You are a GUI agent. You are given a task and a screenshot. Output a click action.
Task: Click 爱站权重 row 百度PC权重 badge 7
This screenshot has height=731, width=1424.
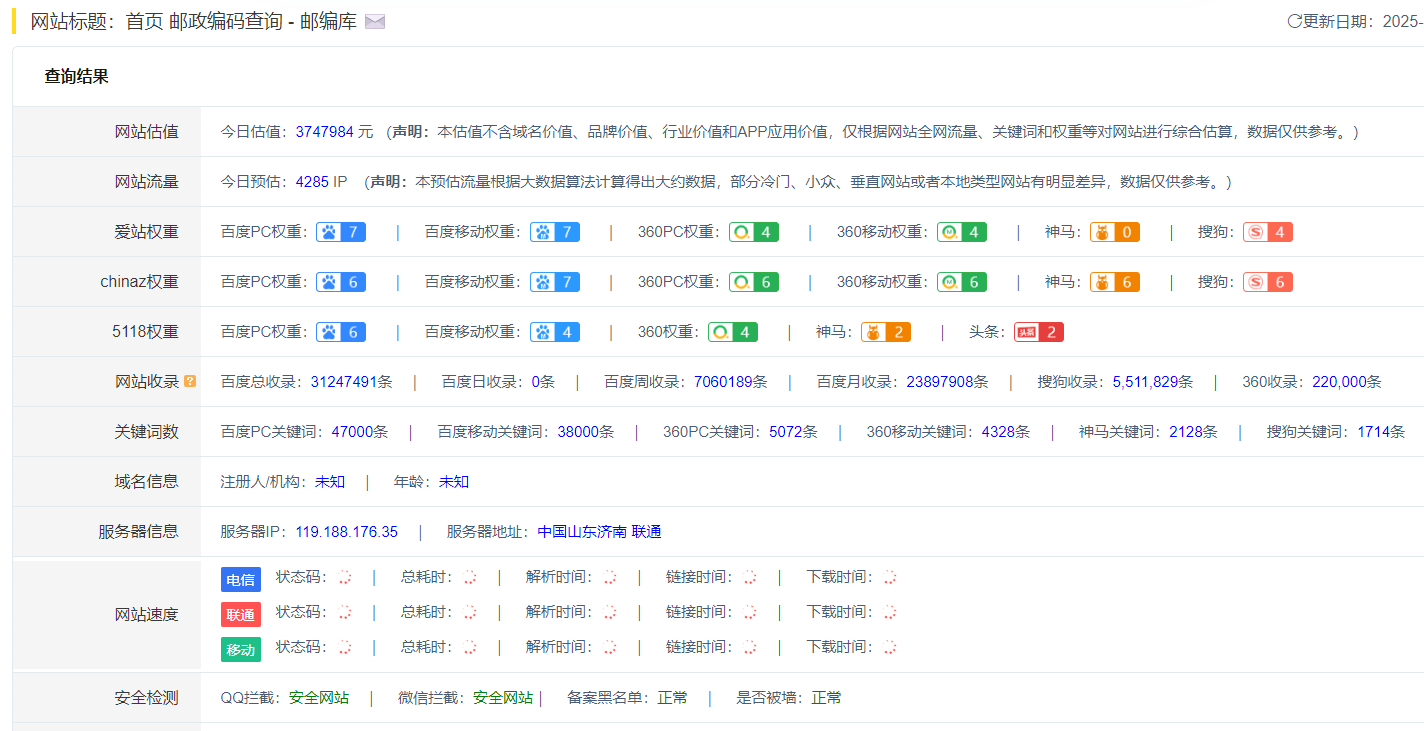tap(341, 232)
